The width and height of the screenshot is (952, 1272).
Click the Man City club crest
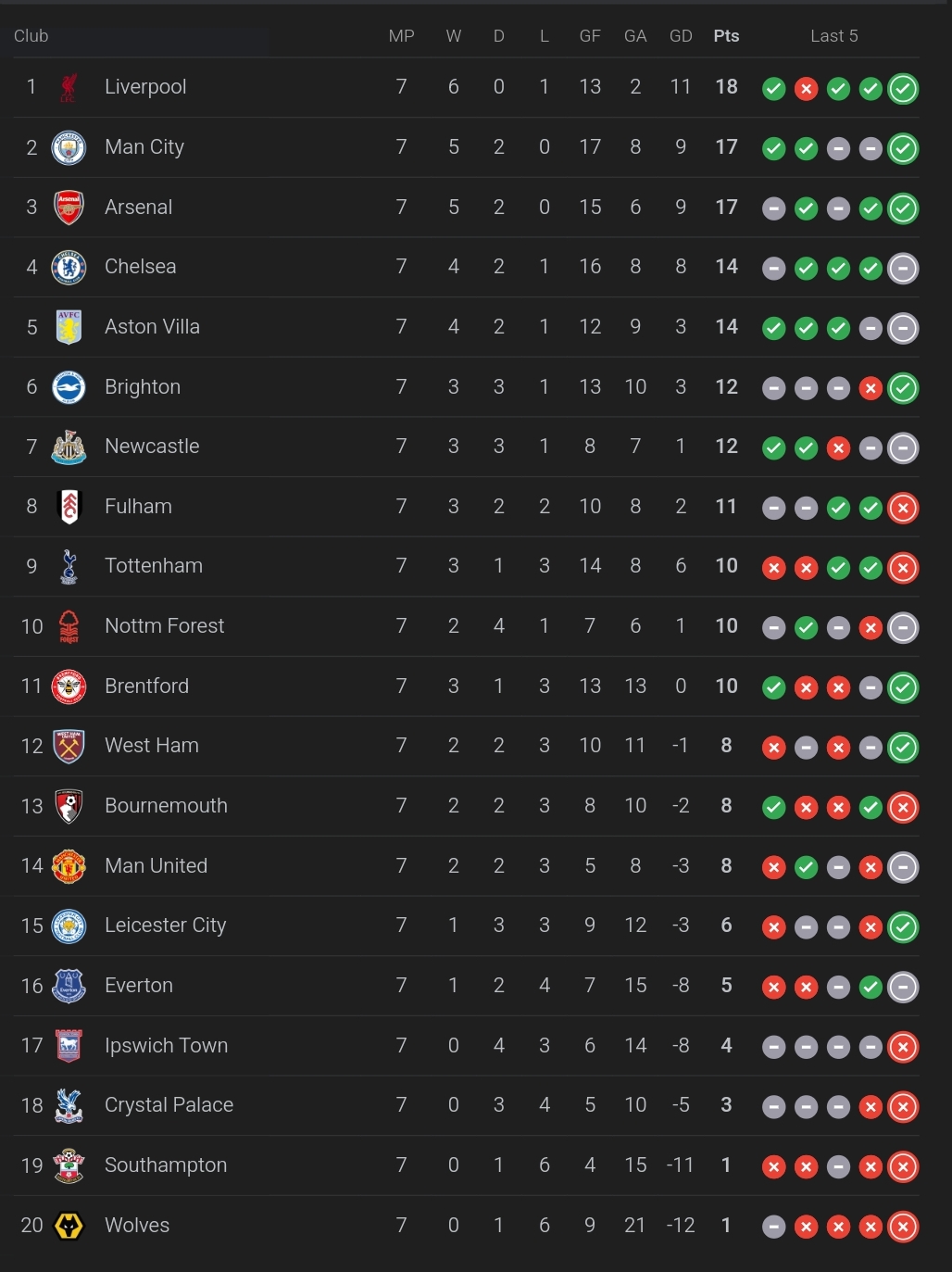coord(69,148)
